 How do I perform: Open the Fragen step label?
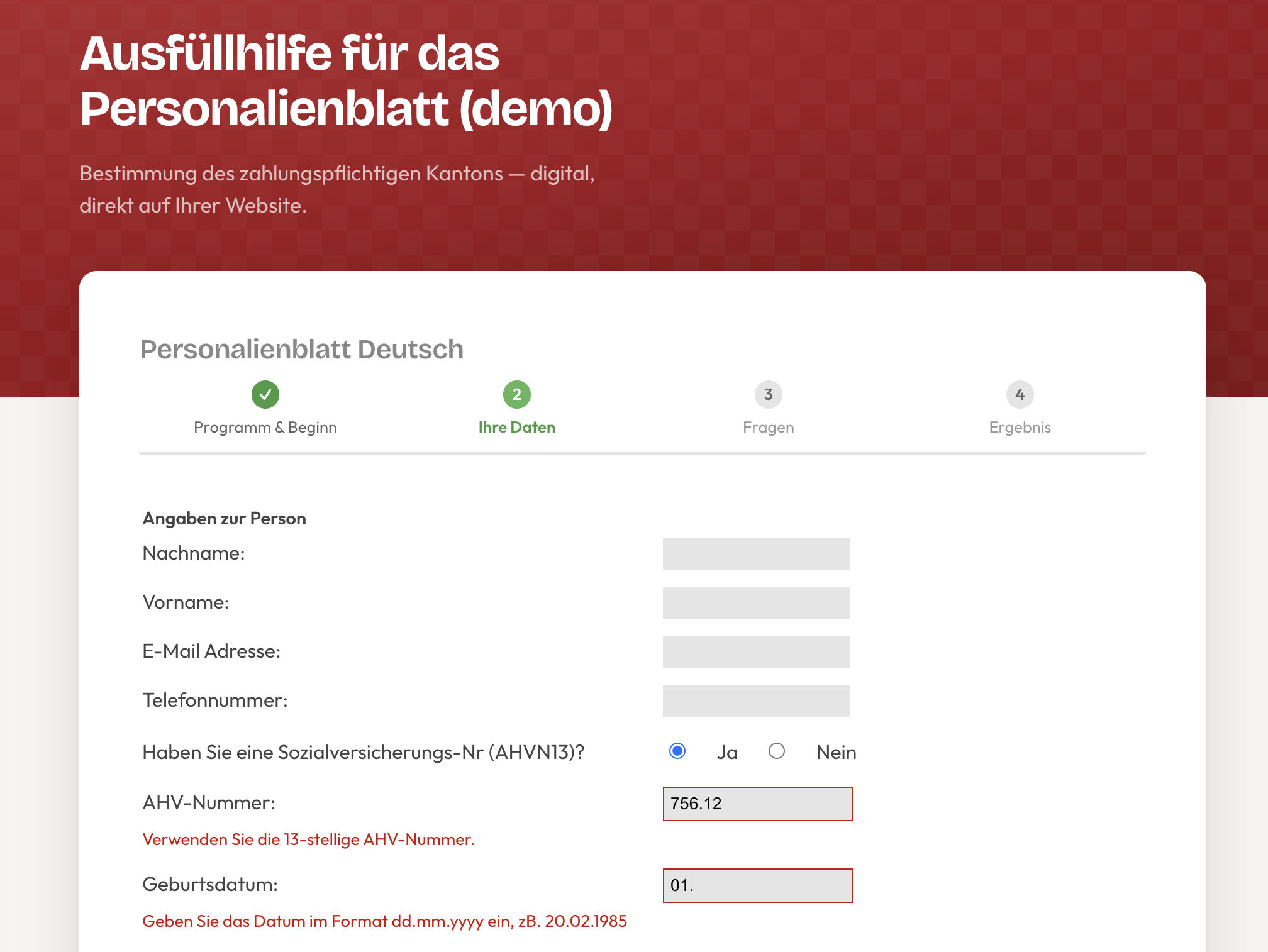point(769,428)
